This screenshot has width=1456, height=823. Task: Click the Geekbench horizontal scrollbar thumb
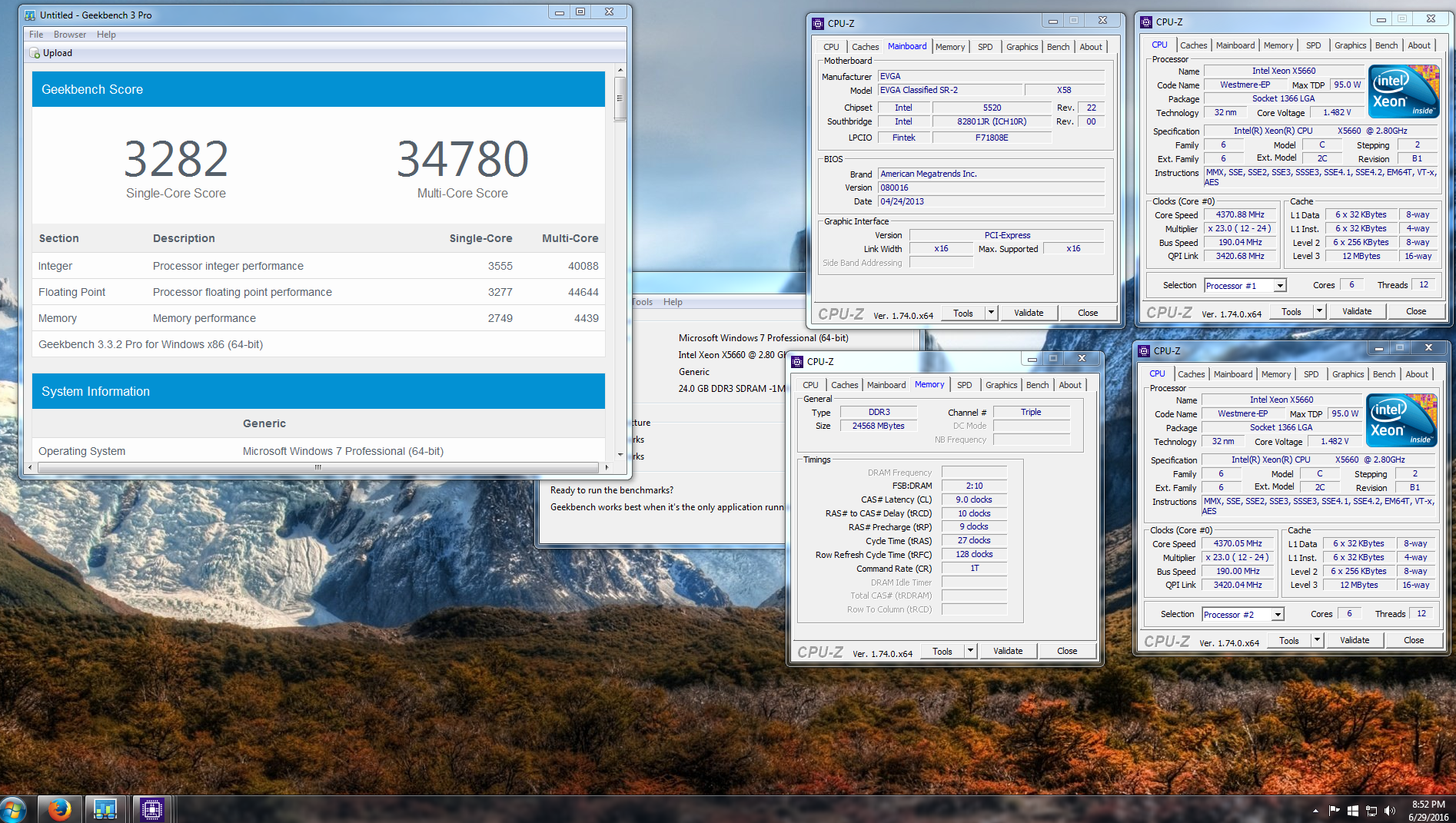pos(318,467)
